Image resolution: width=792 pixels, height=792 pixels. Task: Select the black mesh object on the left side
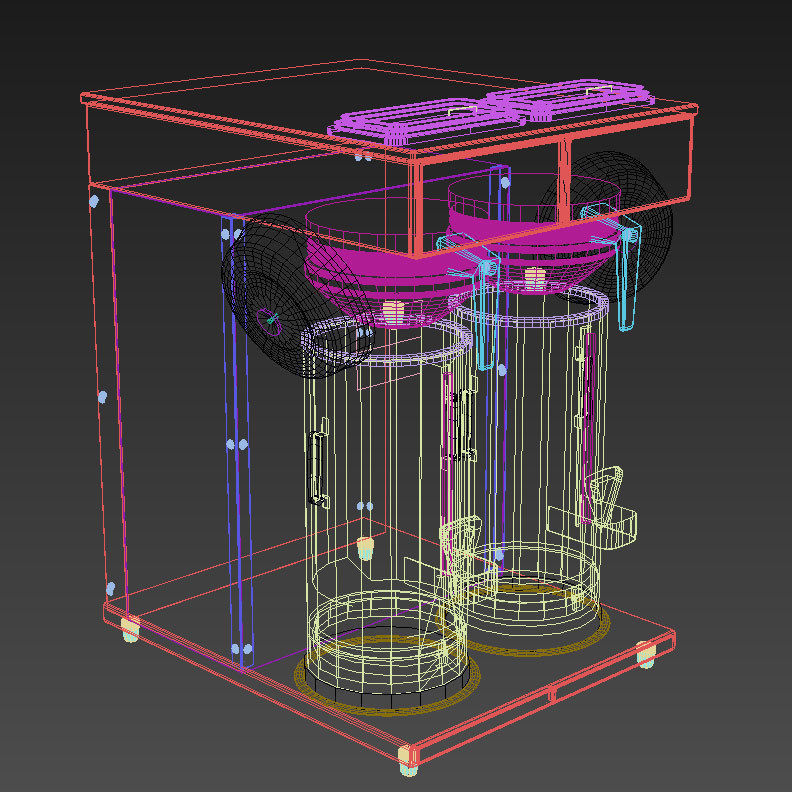[296, 295]
